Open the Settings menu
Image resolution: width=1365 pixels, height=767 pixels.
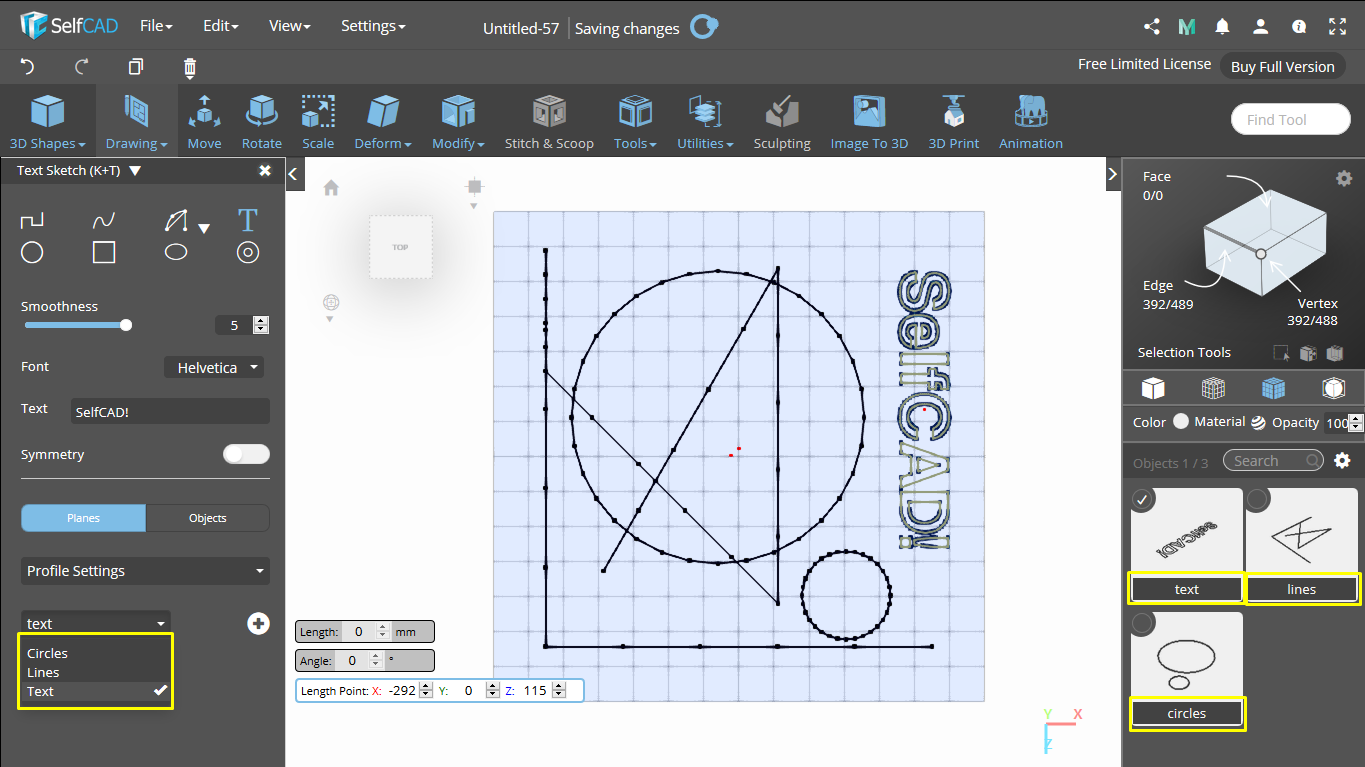point(373,26)
